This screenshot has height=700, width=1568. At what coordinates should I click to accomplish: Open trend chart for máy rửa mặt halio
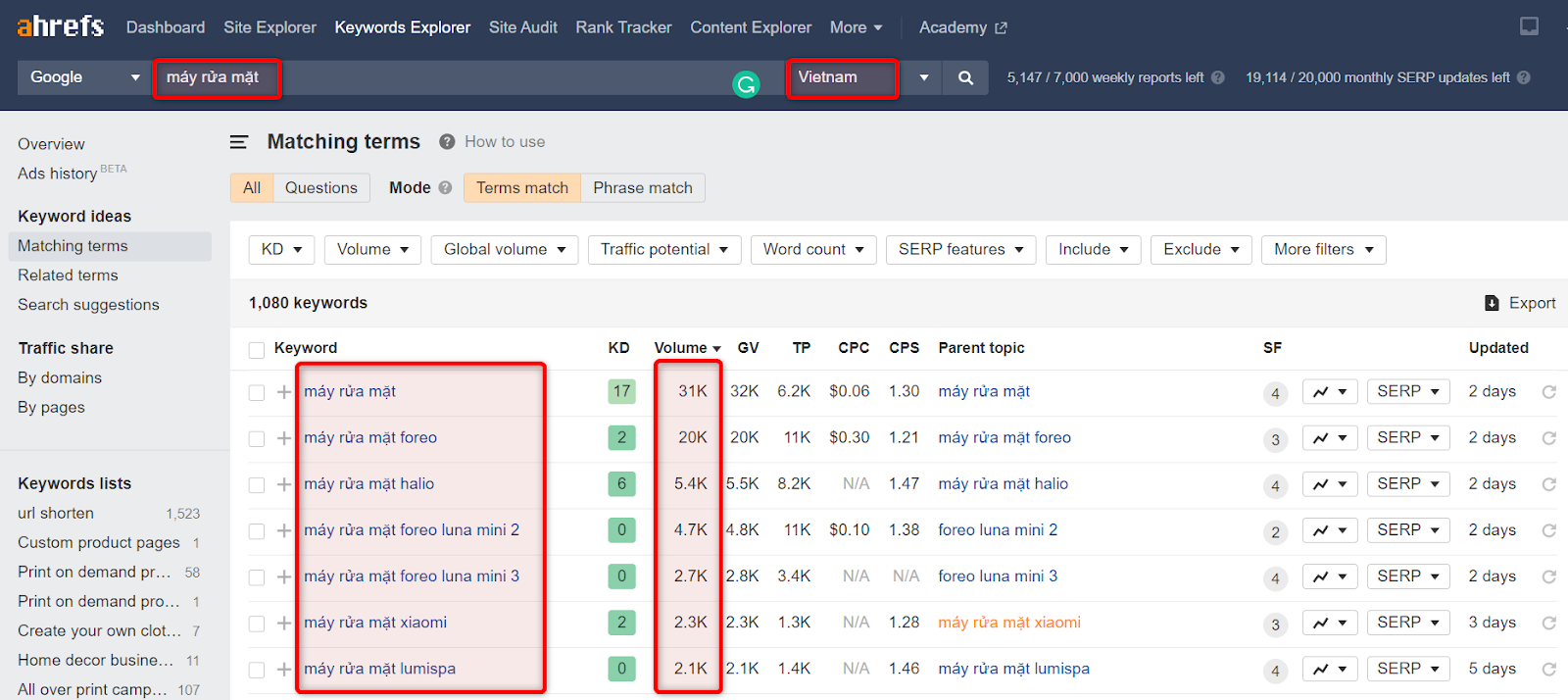(x=1330, y=484)
